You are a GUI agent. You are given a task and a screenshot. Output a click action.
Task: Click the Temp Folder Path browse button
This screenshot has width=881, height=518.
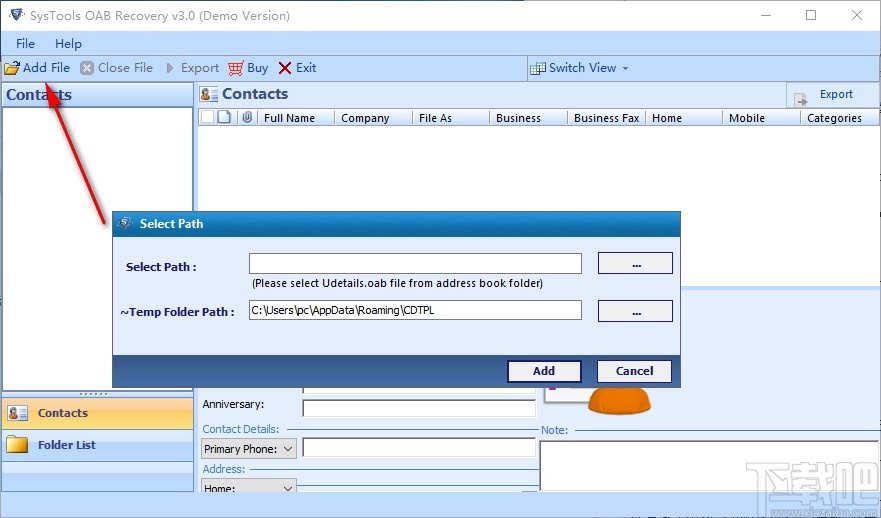[x=635, y=311]
